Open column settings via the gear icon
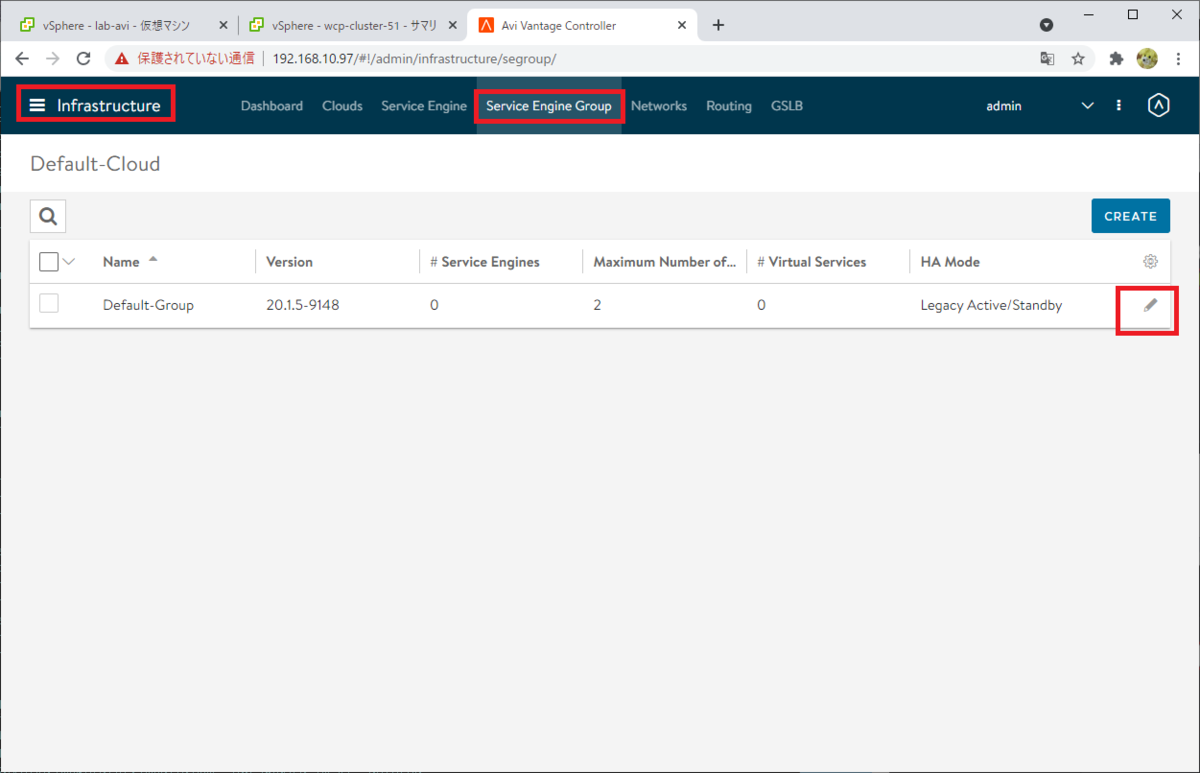Image resolution: width=1200 pixels, height=773 pixels. (1150, 261)
